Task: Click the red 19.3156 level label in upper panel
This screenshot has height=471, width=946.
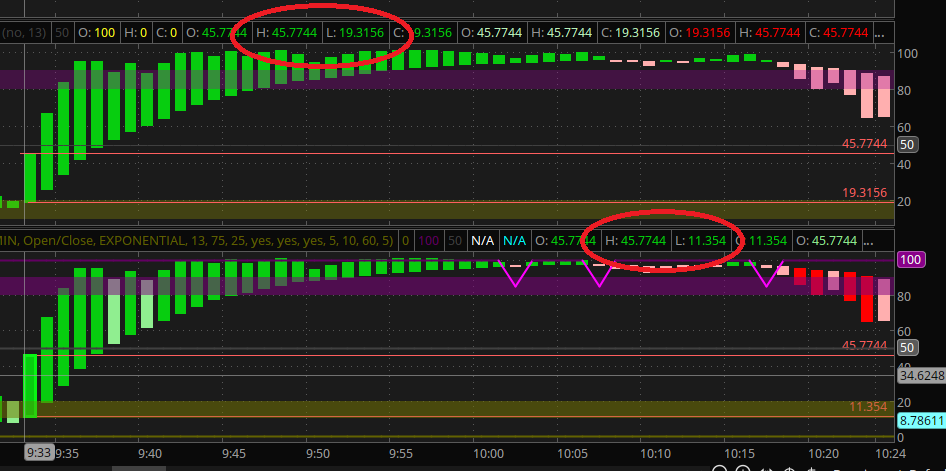Action: click(865, 193)
